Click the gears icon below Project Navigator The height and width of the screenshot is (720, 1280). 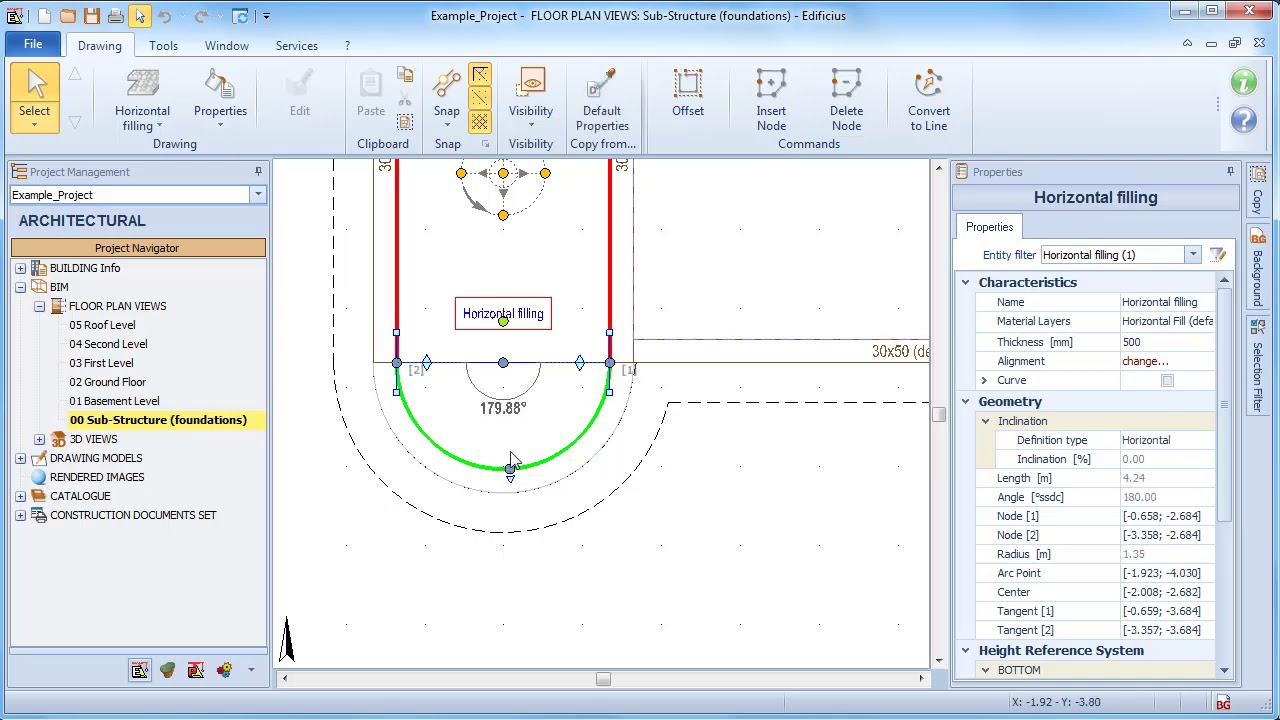(223, 670)
